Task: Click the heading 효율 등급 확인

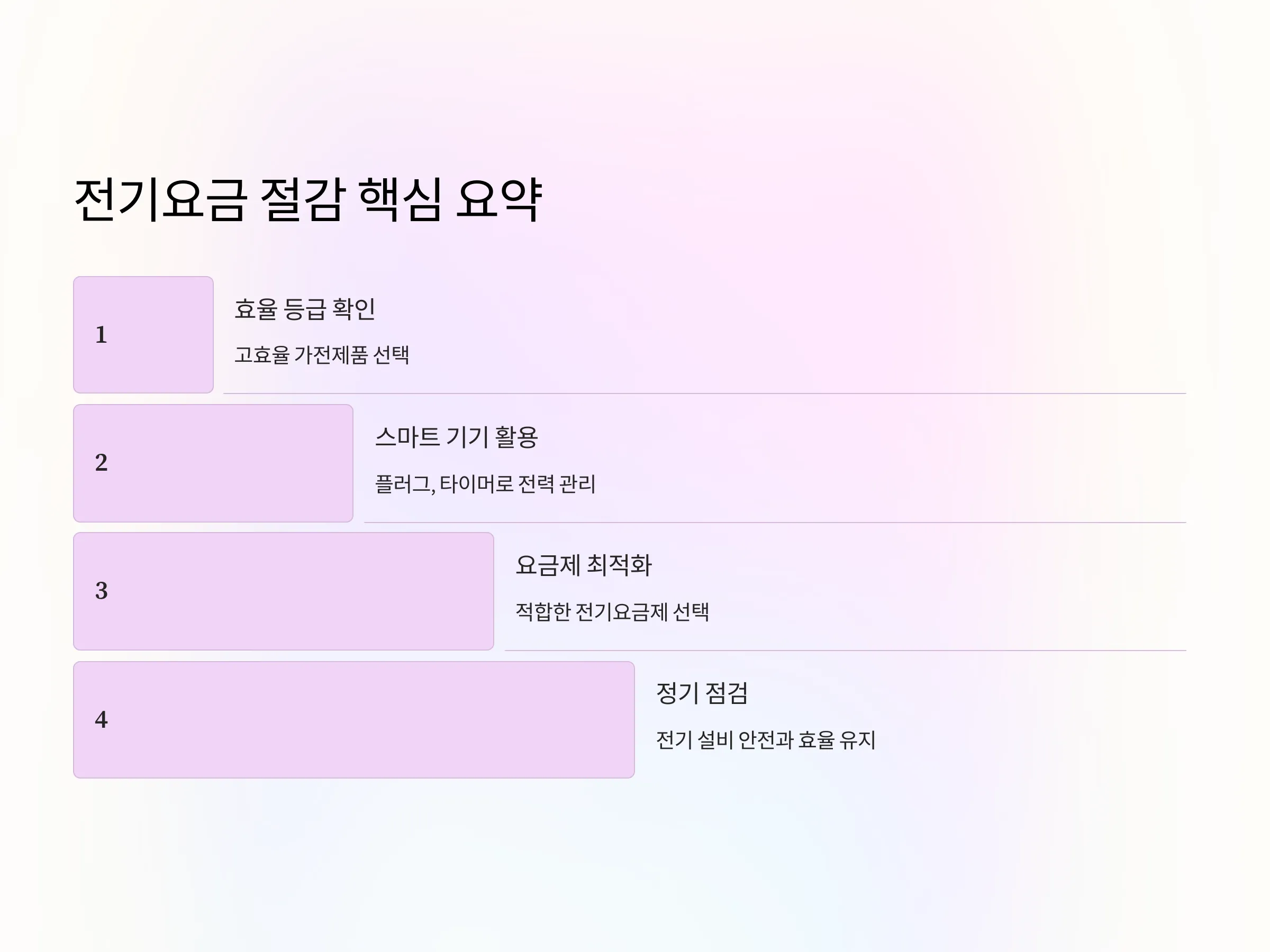Action: pyautogui.click(x=305, y=309)
